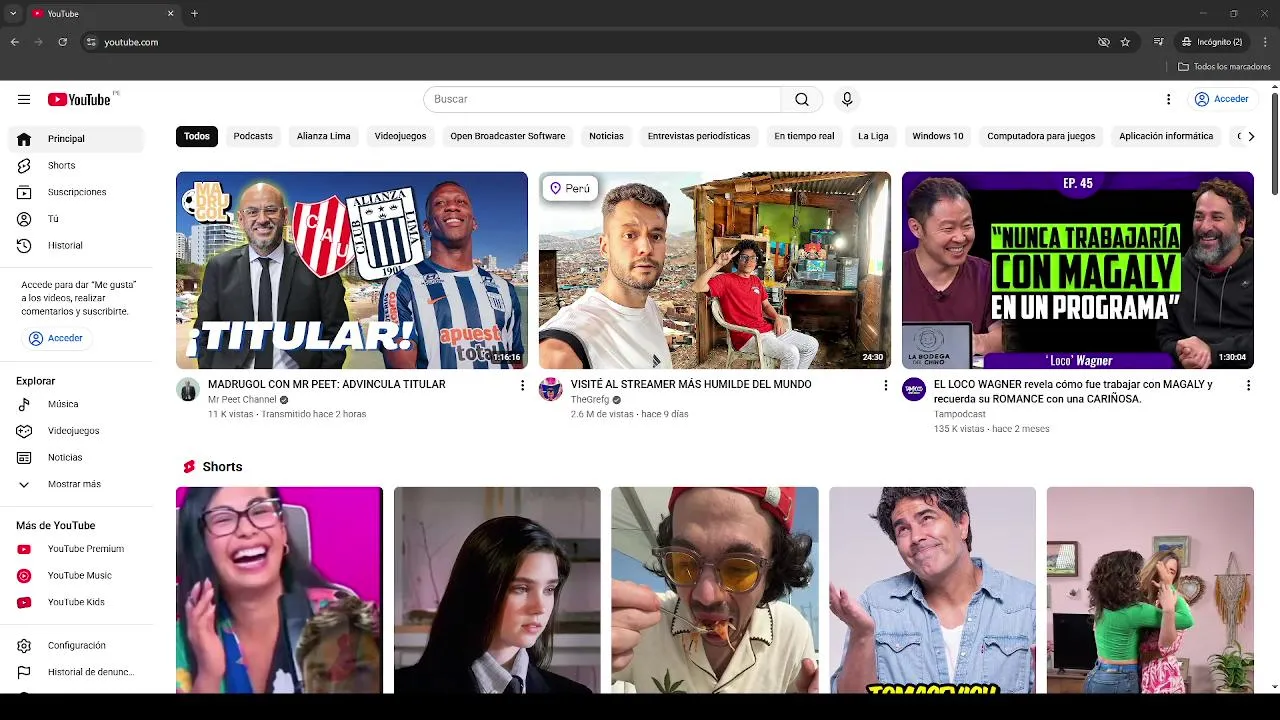Screen dimensions: 1280x720
Task: Go to Shorts in sidebar
Action: [x=76, y=165]
